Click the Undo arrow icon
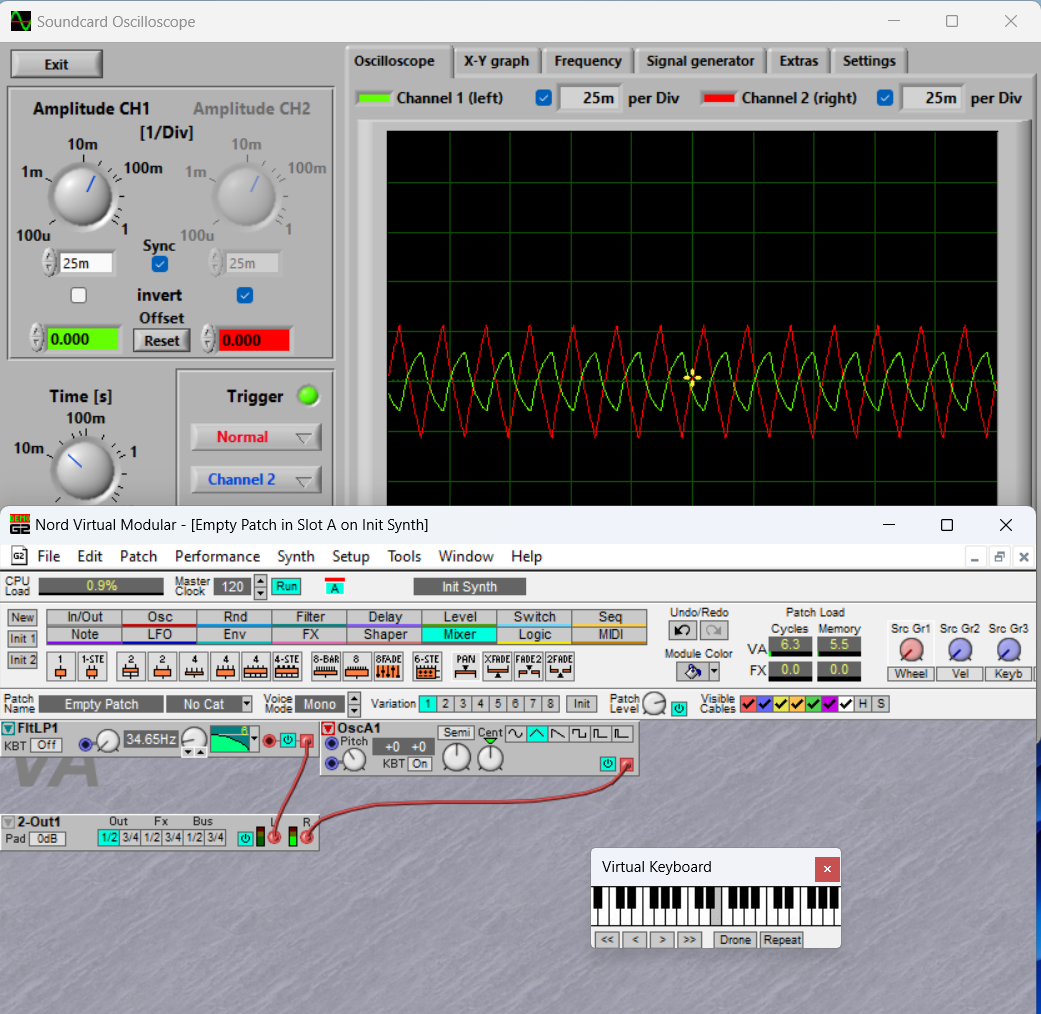The width and height of the screenshot is (1041, 1014). (682, 630)
